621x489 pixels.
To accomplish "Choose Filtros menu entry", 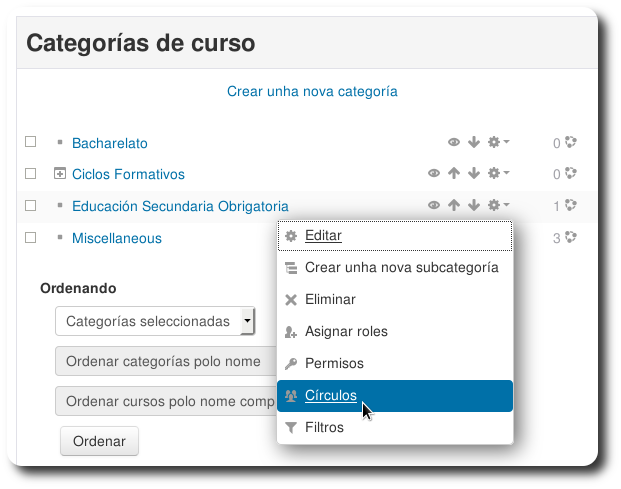I will [x=395, y=428].
